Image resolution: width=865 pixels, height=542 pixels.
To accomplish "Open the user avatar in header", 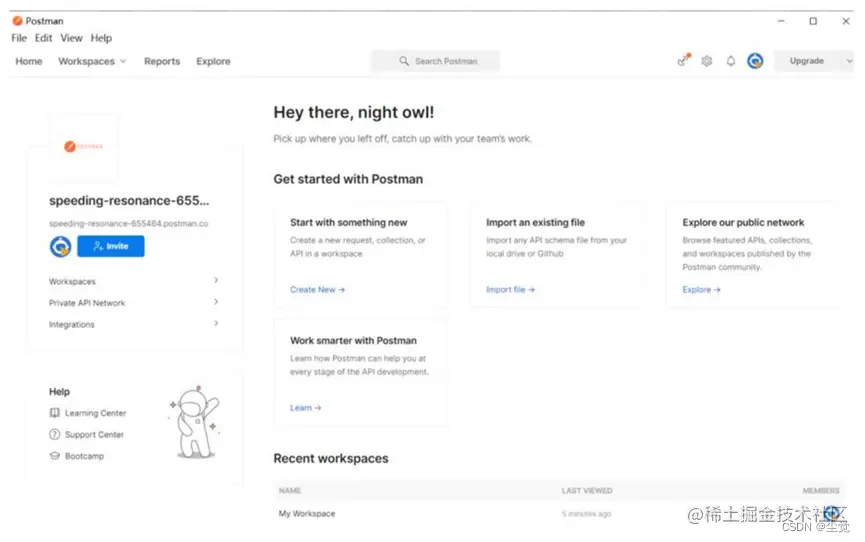I will pyautogui.click(x=755, y=61).
